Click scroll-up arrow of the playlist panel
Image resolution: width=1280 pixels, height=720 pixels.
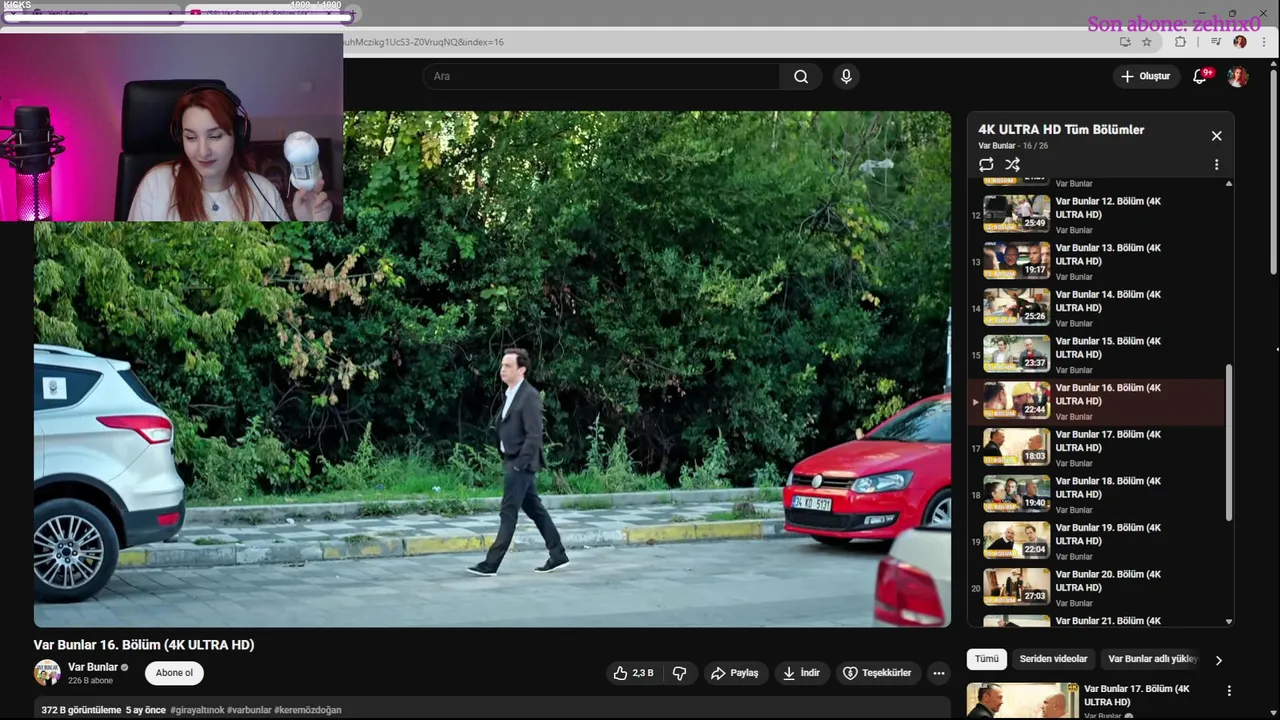1229,184
